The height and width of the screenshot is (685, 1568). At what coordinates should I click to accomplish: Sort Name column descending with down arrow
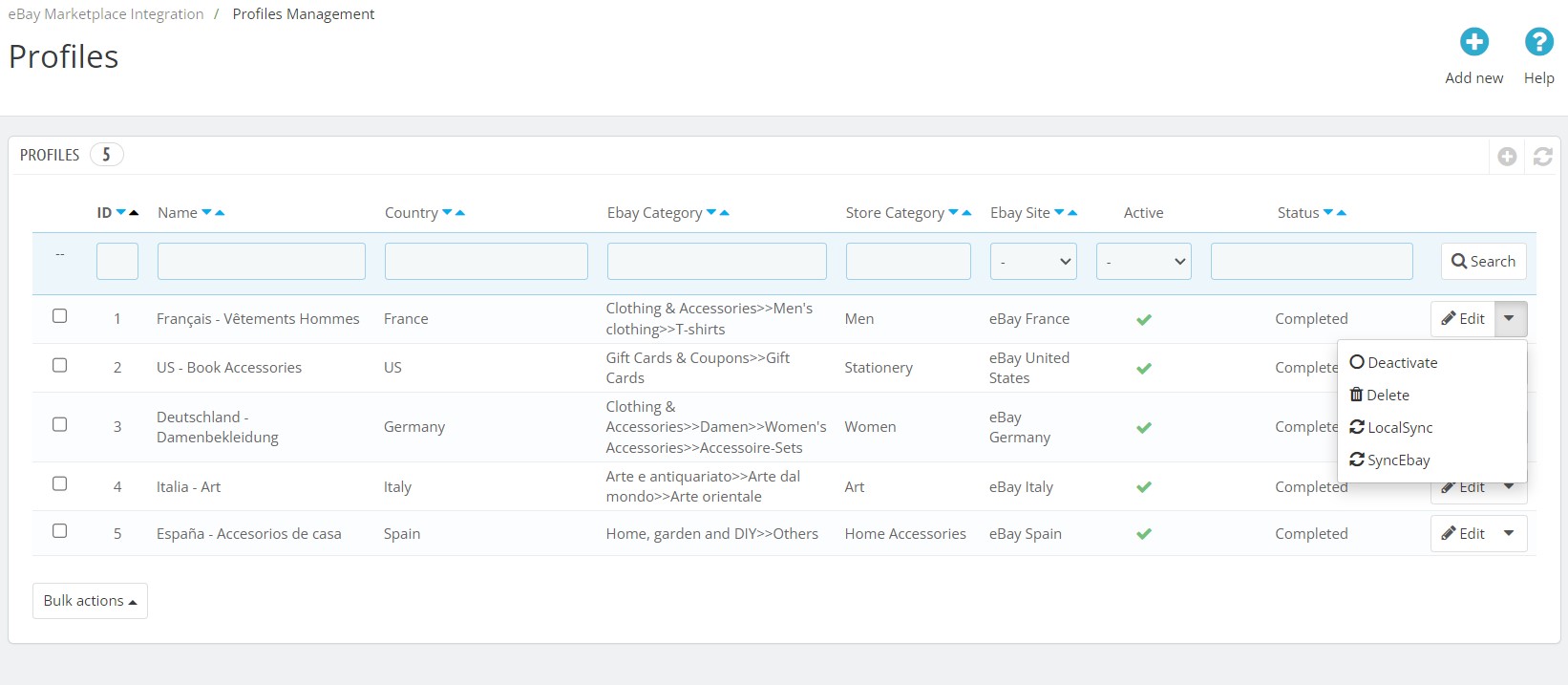206,213
